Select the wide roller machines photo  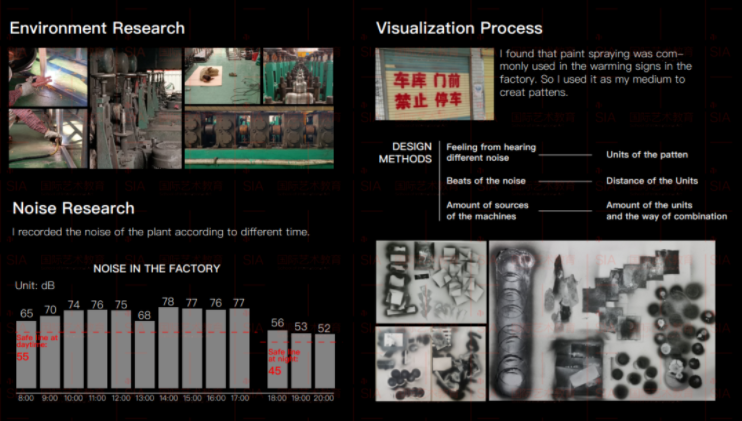click(x=258, y=138)
